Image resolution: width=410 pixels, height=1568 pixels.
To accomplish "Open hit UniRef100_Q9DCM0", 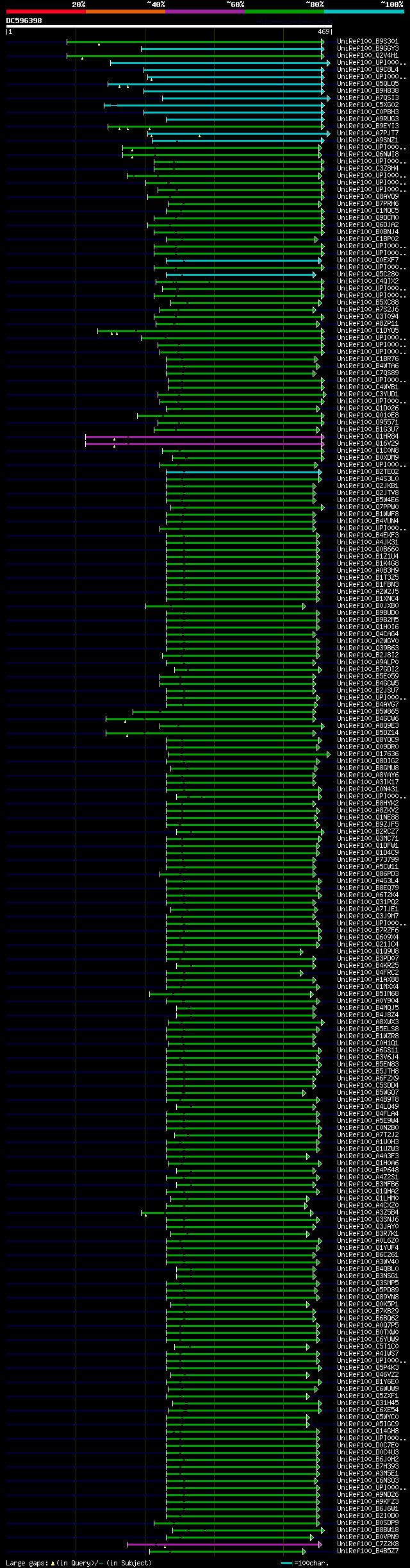I will 368,218.
